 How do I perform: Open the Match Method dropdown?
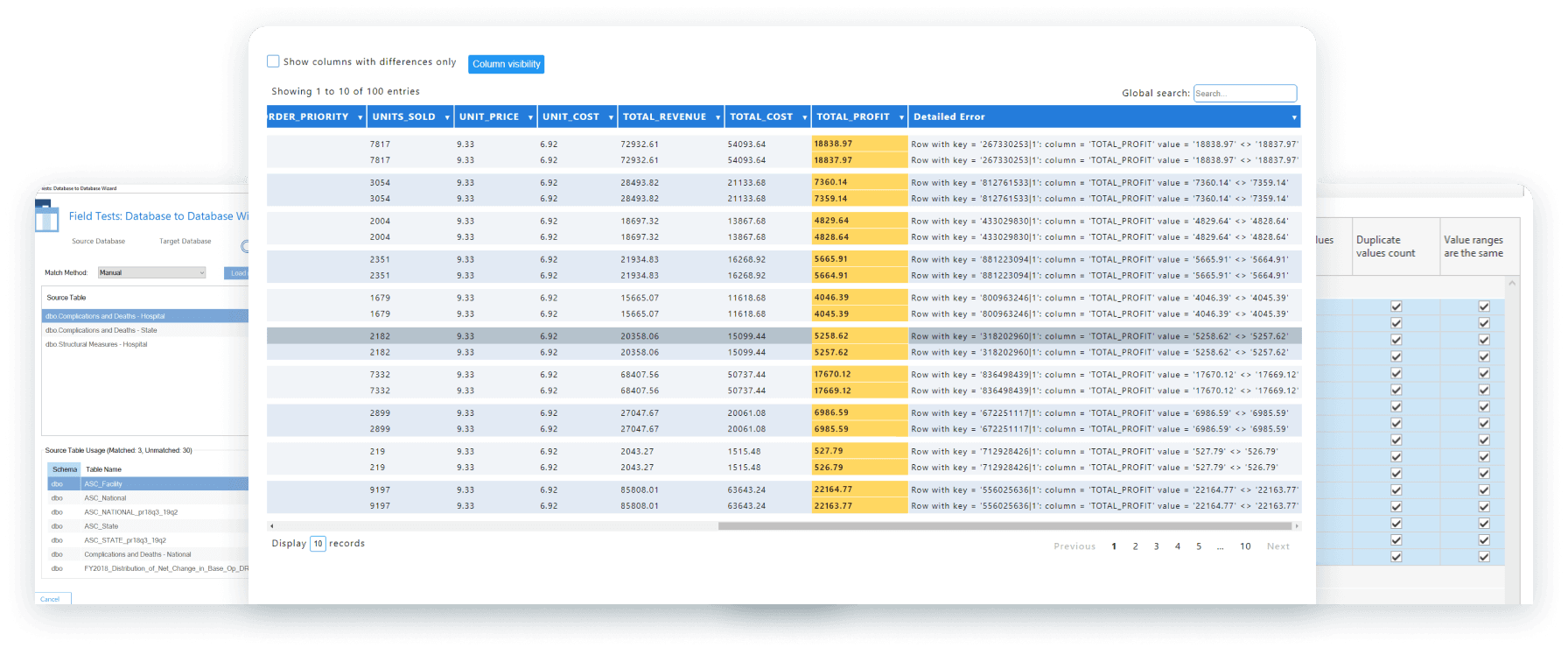click(x=152, y=272)
